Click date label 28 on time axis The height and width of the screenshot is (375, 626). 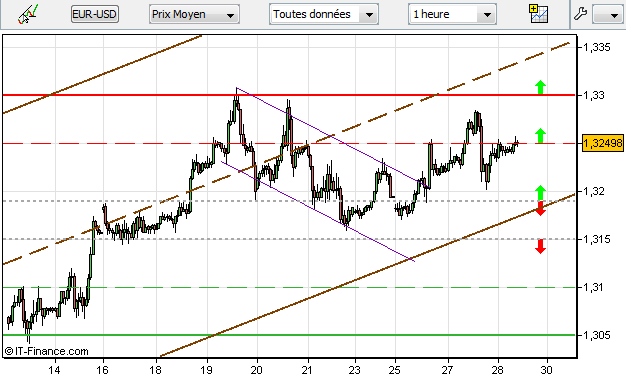point(497,370)
